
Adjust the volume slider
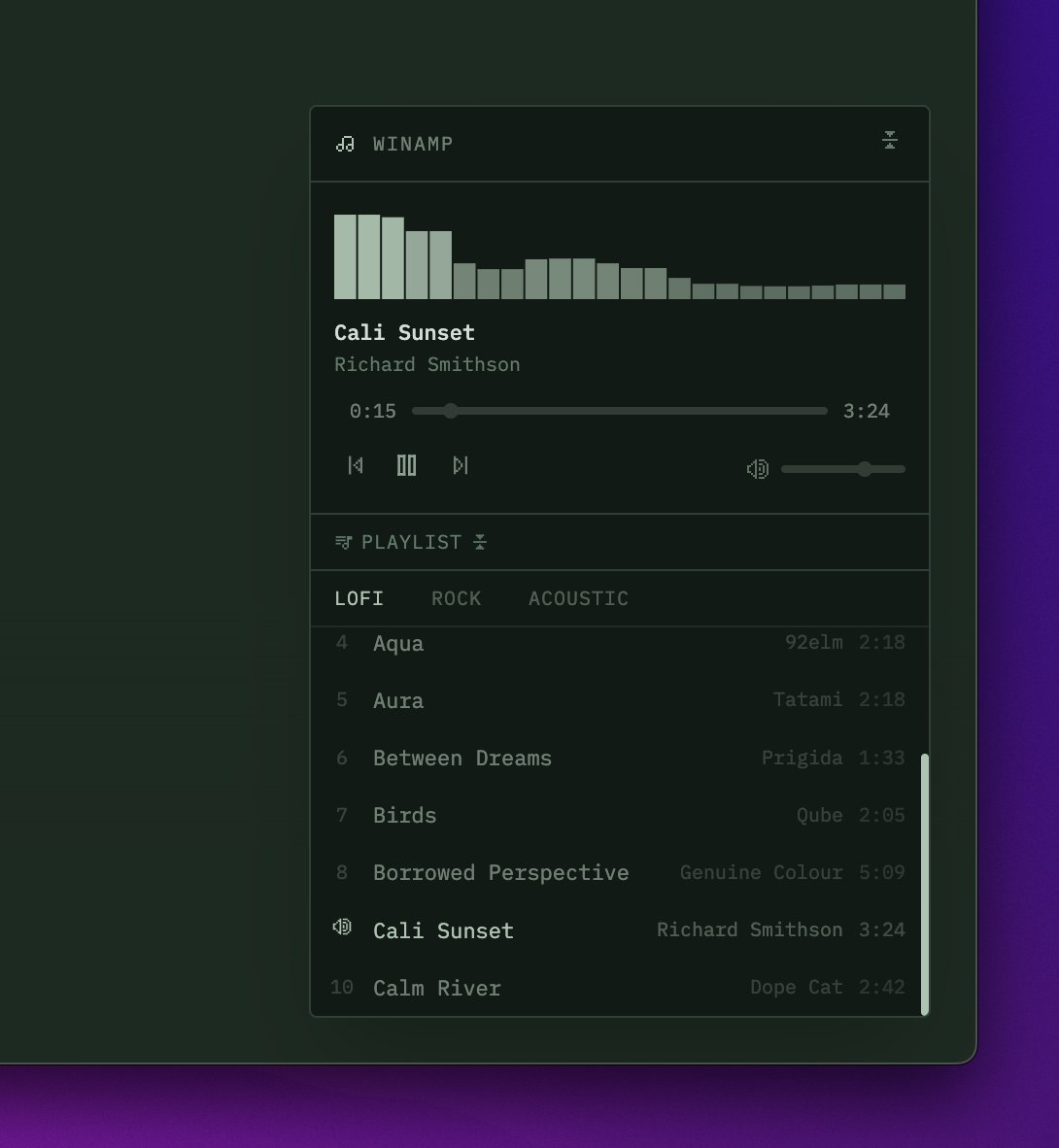(x=843, y=469)
